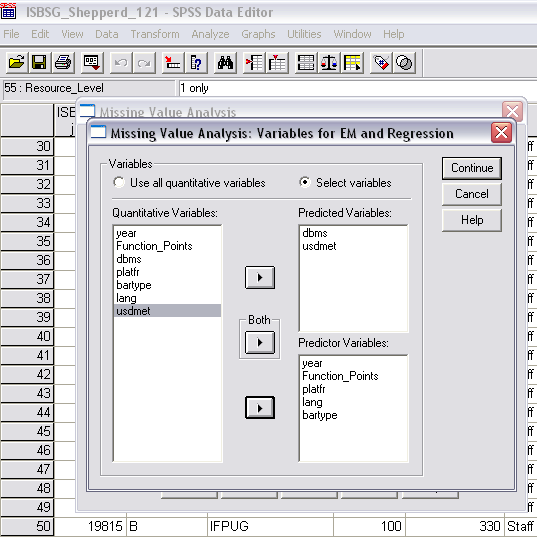Image resolution: width=537 pixels, height=537 pixels.
Task: Open the Graphs menu
Action: tap(258, 34)
